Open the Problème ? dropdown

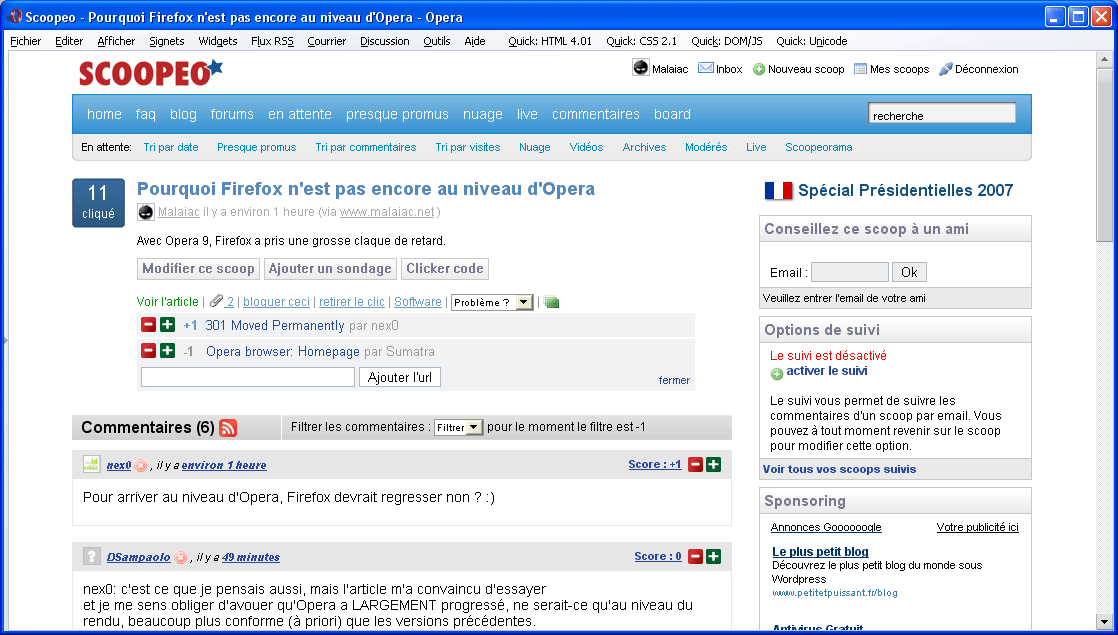492,302
